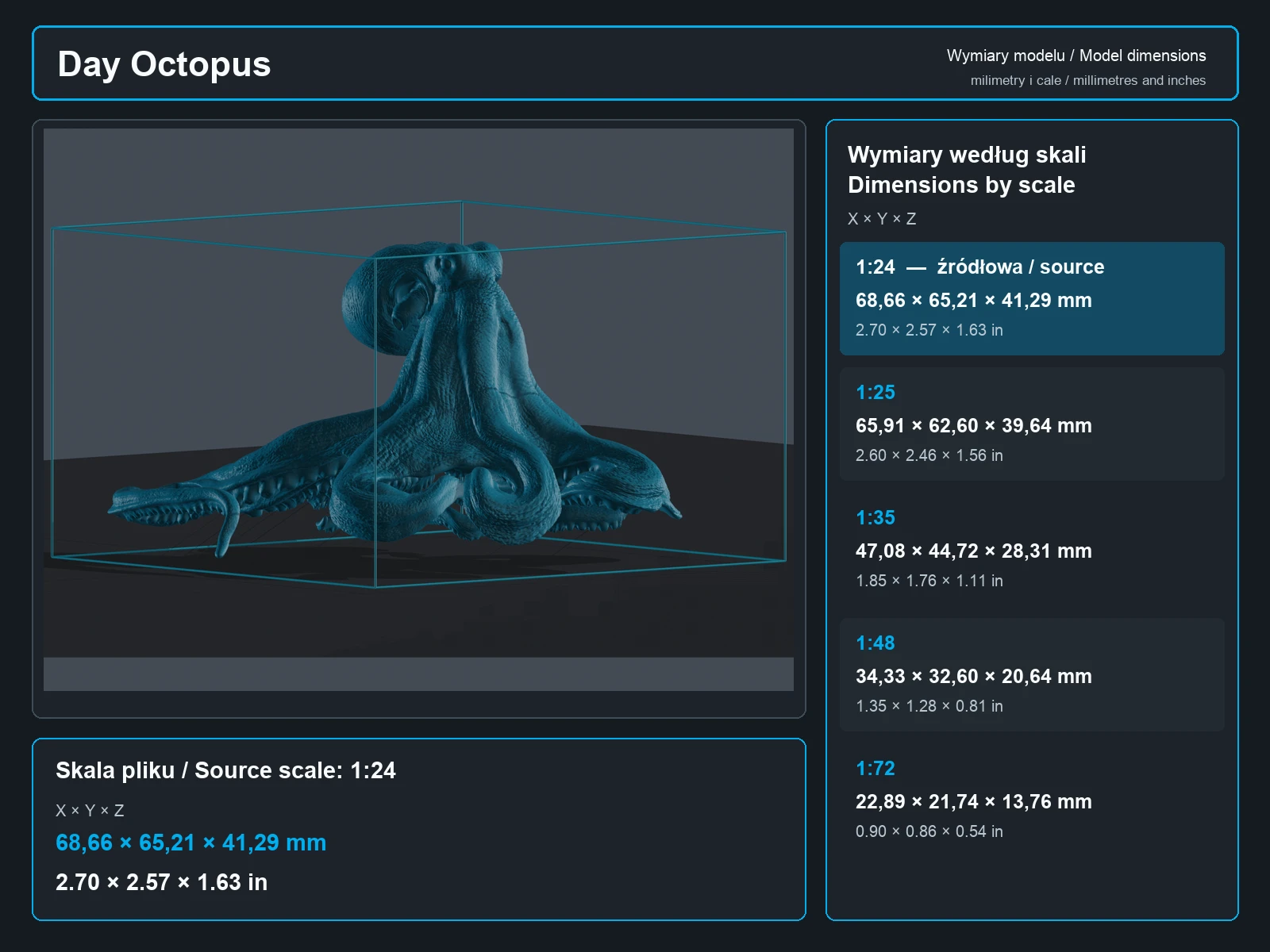
Task: Click the 1.35 × 1.28 × 0.81 in value
Action: tap(929, 706)
